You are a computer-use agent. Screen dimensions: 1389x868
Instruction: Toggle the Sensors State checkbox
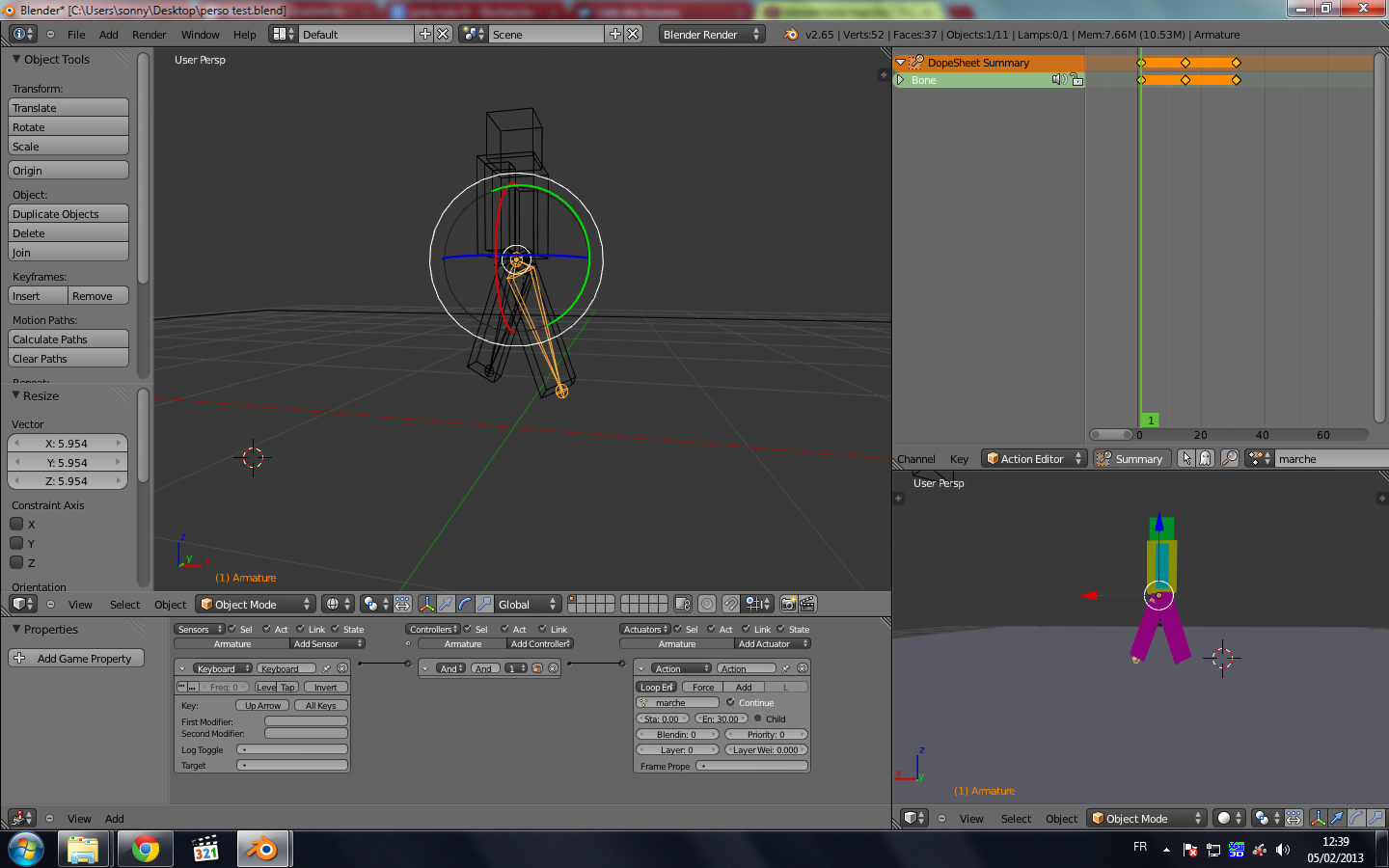click(336, 629)
